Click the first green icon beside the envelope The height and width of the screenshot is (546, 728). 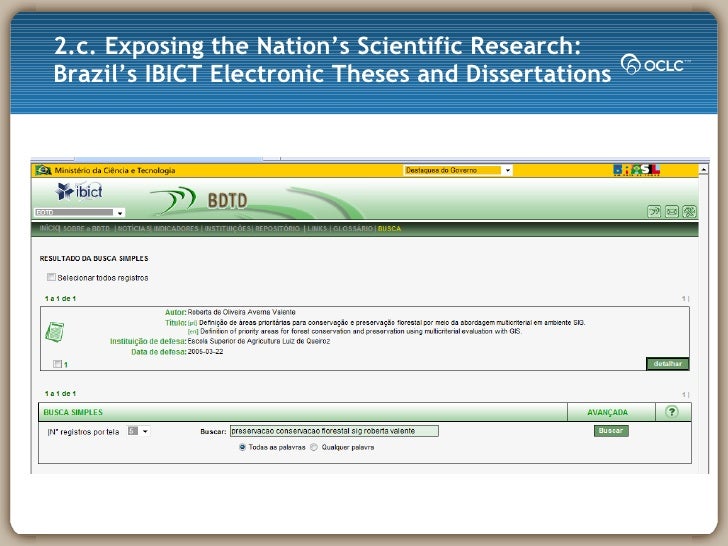(654, 212)
